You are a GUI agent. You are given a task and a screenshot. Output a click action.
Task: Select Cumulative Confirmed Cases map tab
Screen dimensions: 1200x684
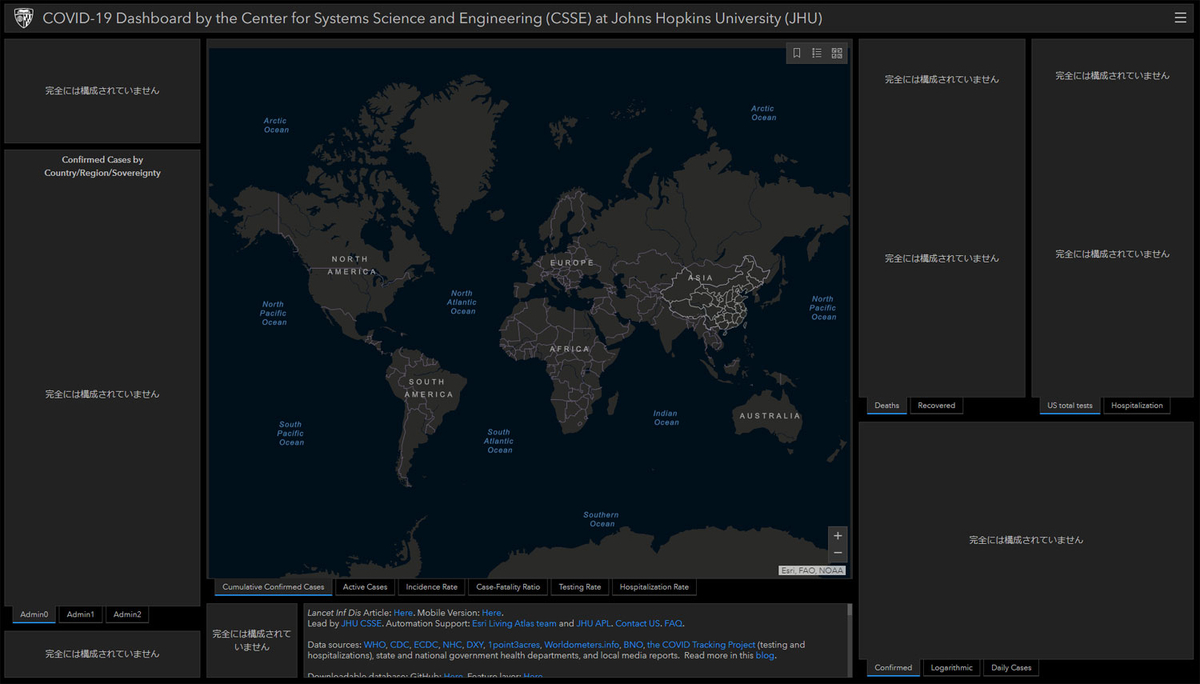point(273,587)
